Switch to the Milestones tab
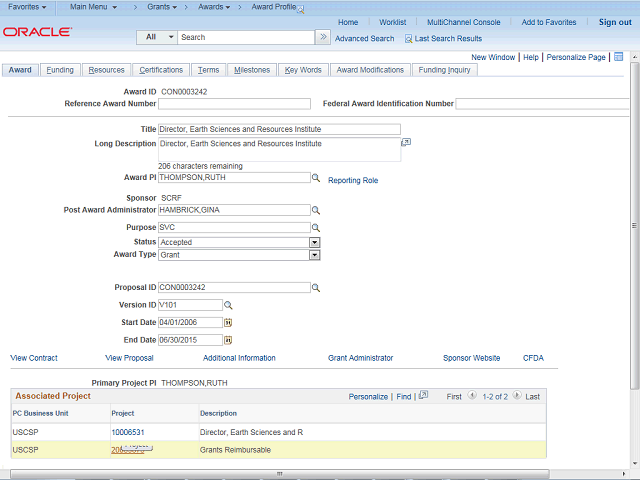This screenshot has height=480, width=640. coord(251,70)
